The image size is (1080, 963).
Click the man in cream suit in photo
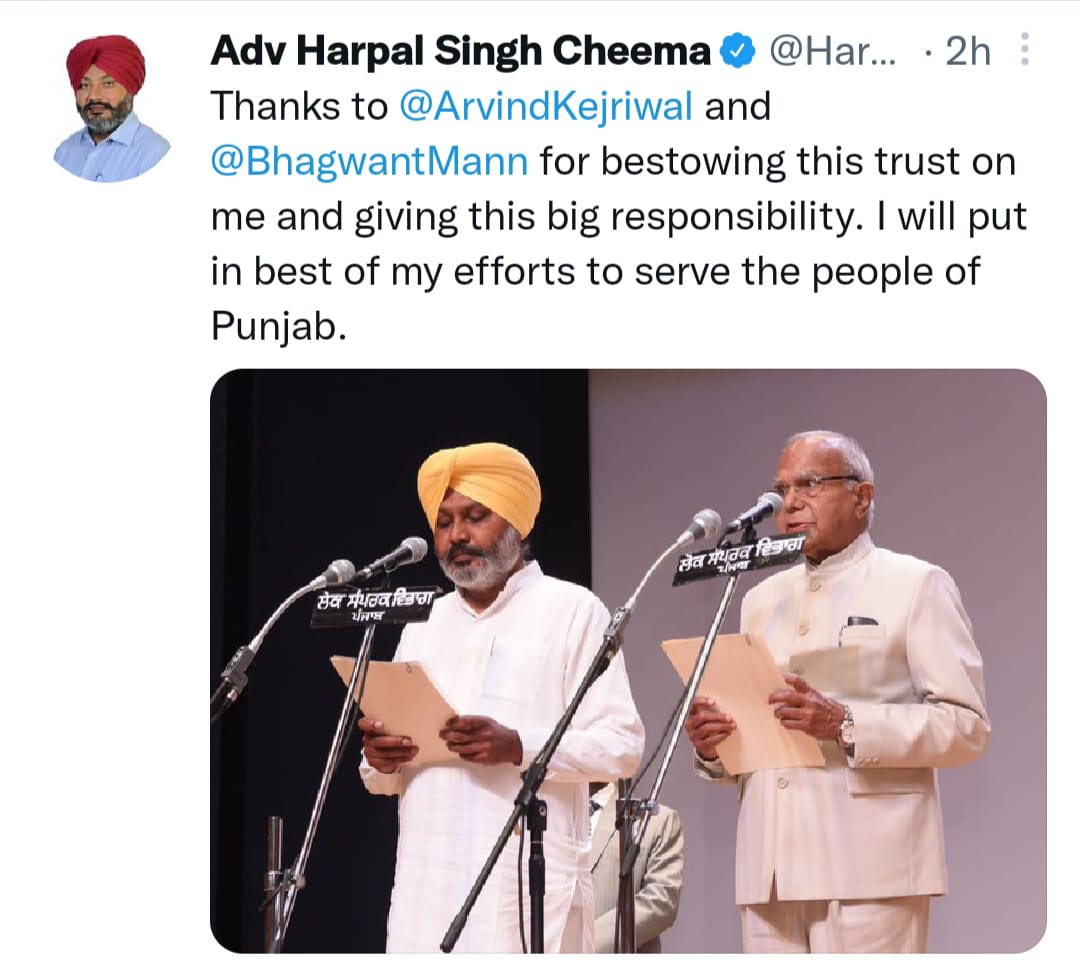pyautogui.click(x=847, y=689)
